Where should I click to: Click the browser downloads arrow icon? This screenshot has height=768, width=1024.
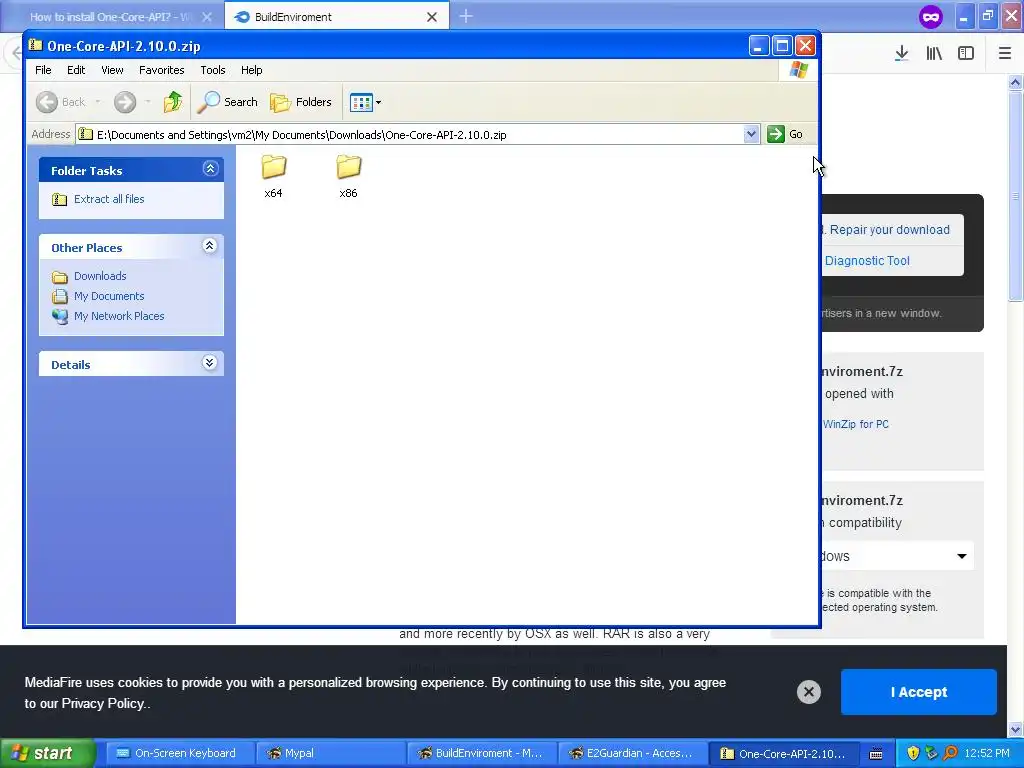tap(902, 54)
